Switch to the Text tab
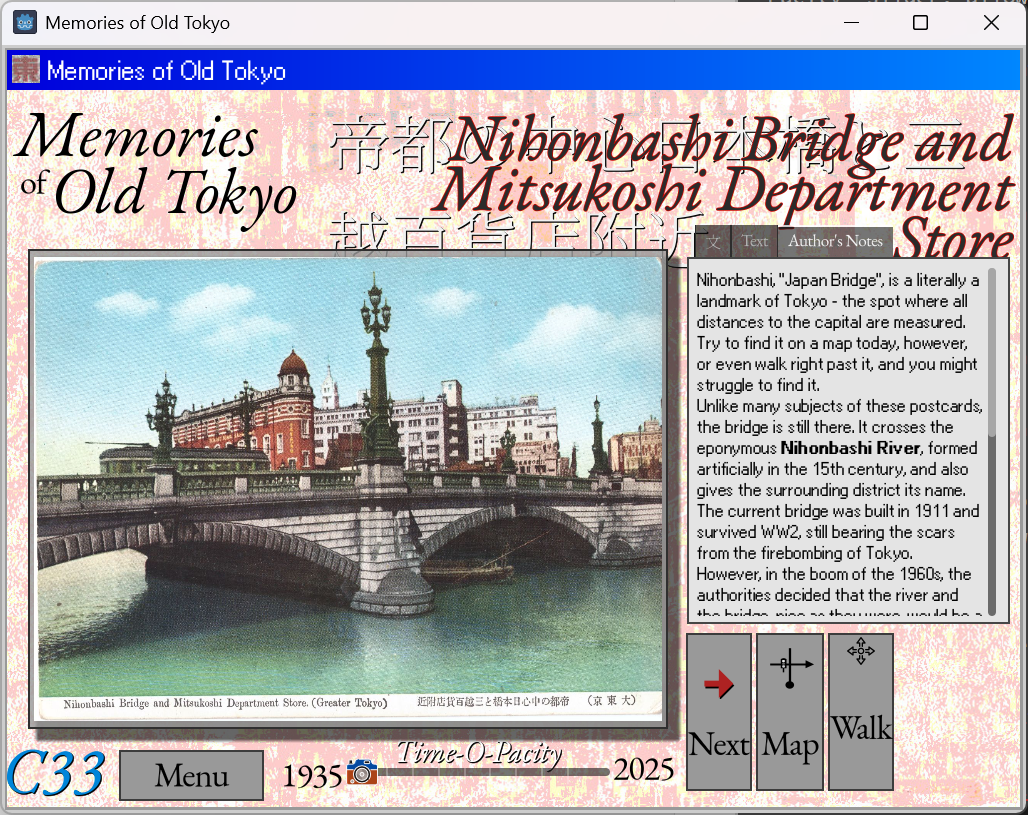1028x815 pixels. [755, 241]
